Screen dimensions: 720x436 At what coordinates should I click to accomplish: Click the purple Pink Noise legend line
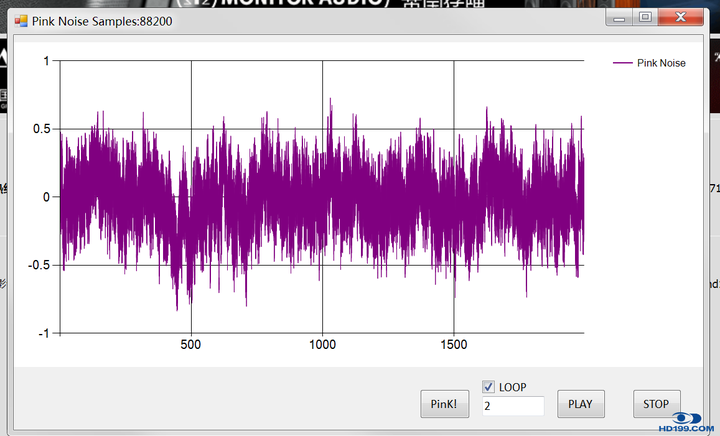coord(623,63)
